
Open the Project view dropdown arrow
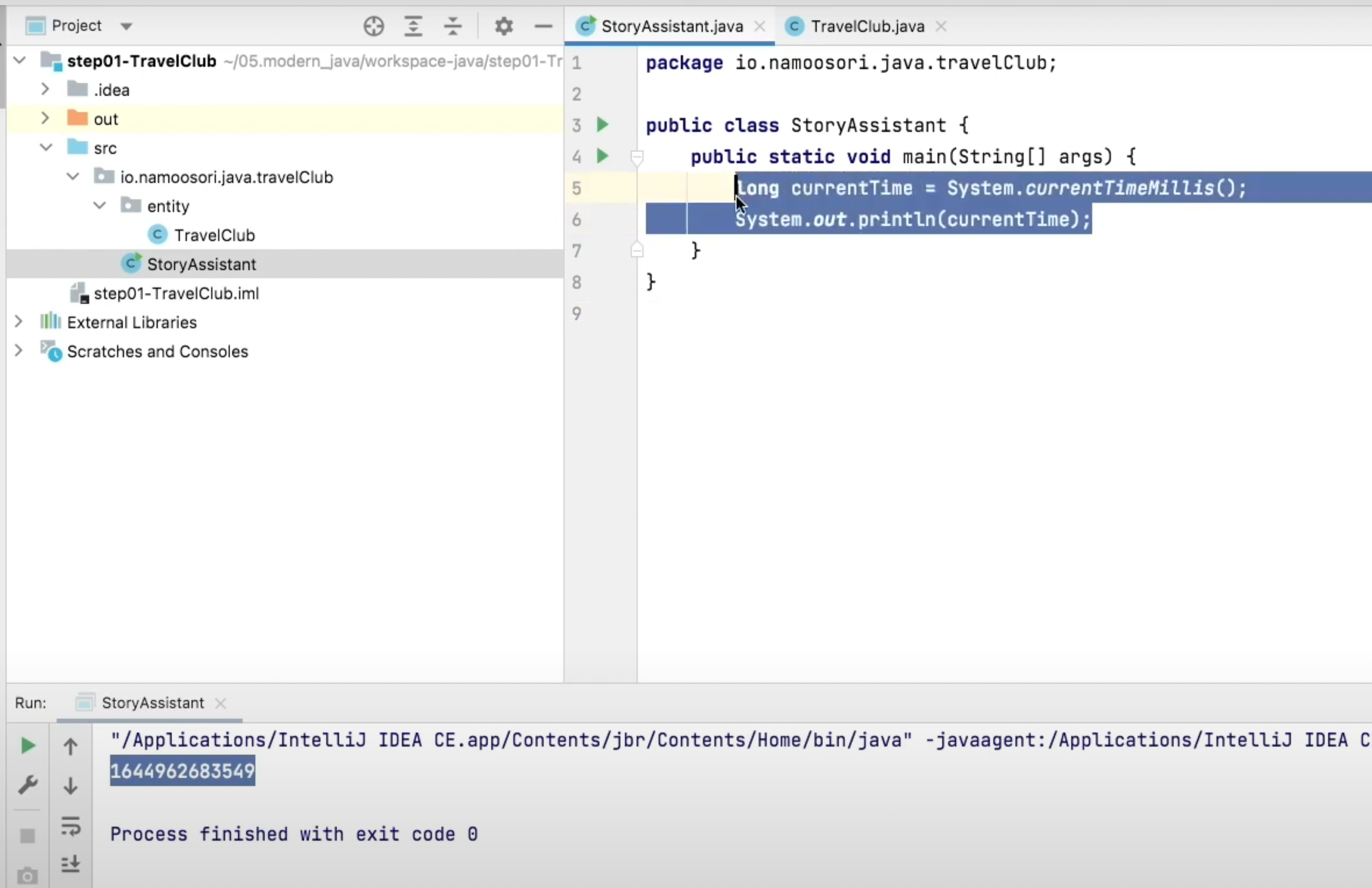click(126, 26)
